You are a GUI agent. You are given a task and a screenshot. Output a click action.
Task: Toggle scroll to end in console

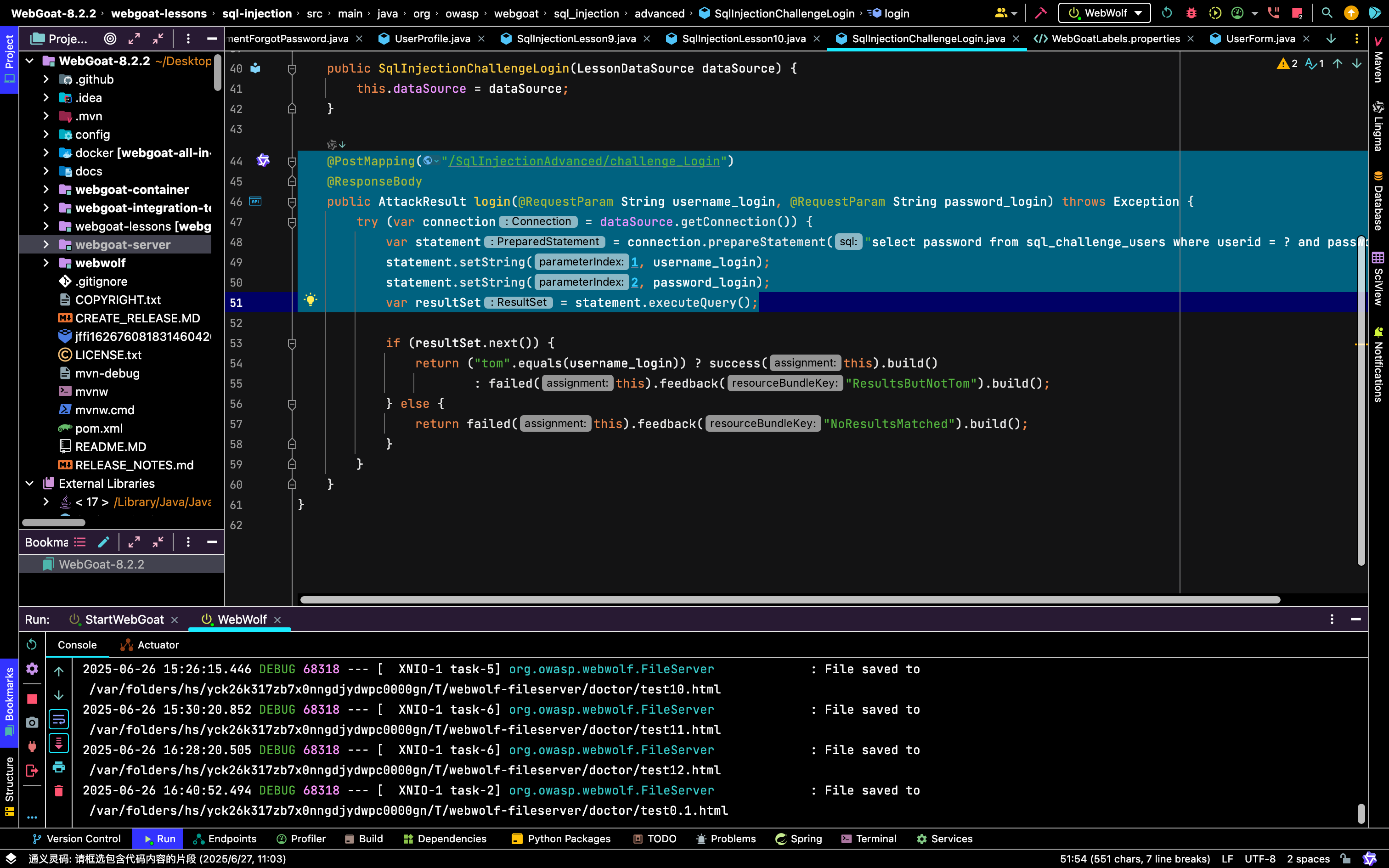click(x=58, y=744)
